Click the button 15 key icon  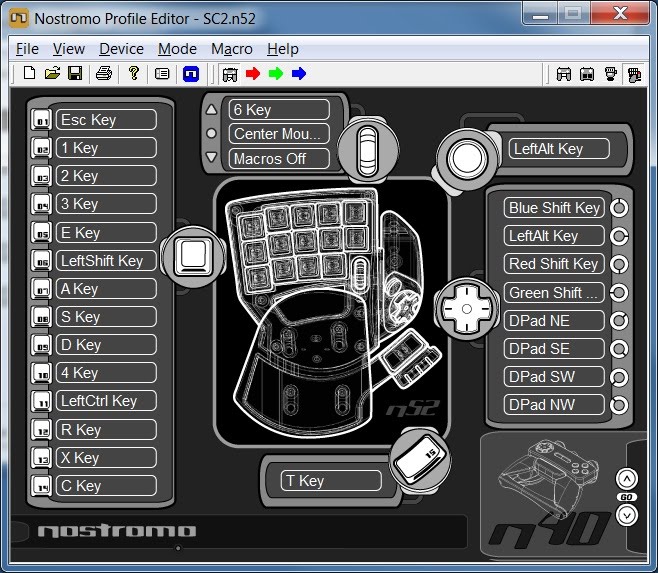[420, 458]
